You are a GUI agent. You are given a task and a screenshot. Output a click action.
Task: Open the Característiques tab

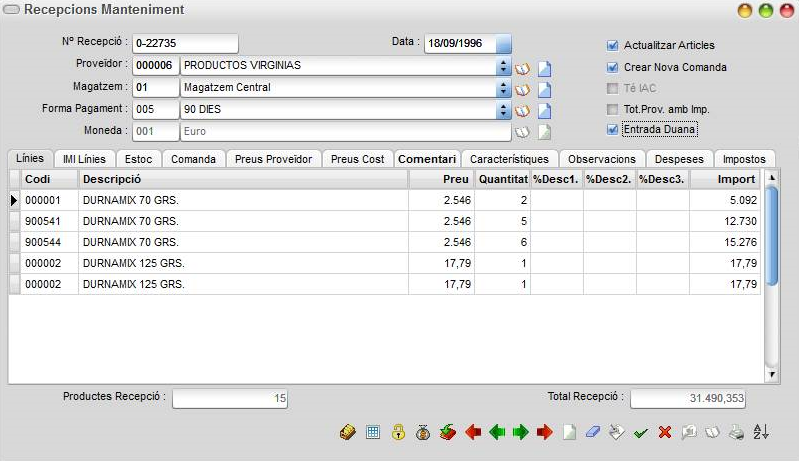click(x=509, y=159)
